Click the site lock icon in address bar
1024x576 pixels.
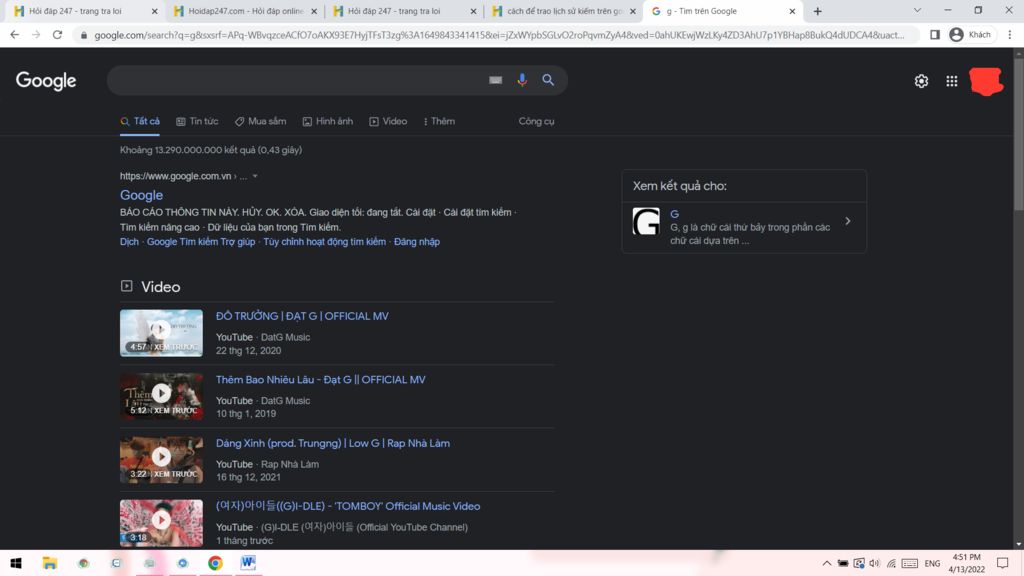[84, 35]
